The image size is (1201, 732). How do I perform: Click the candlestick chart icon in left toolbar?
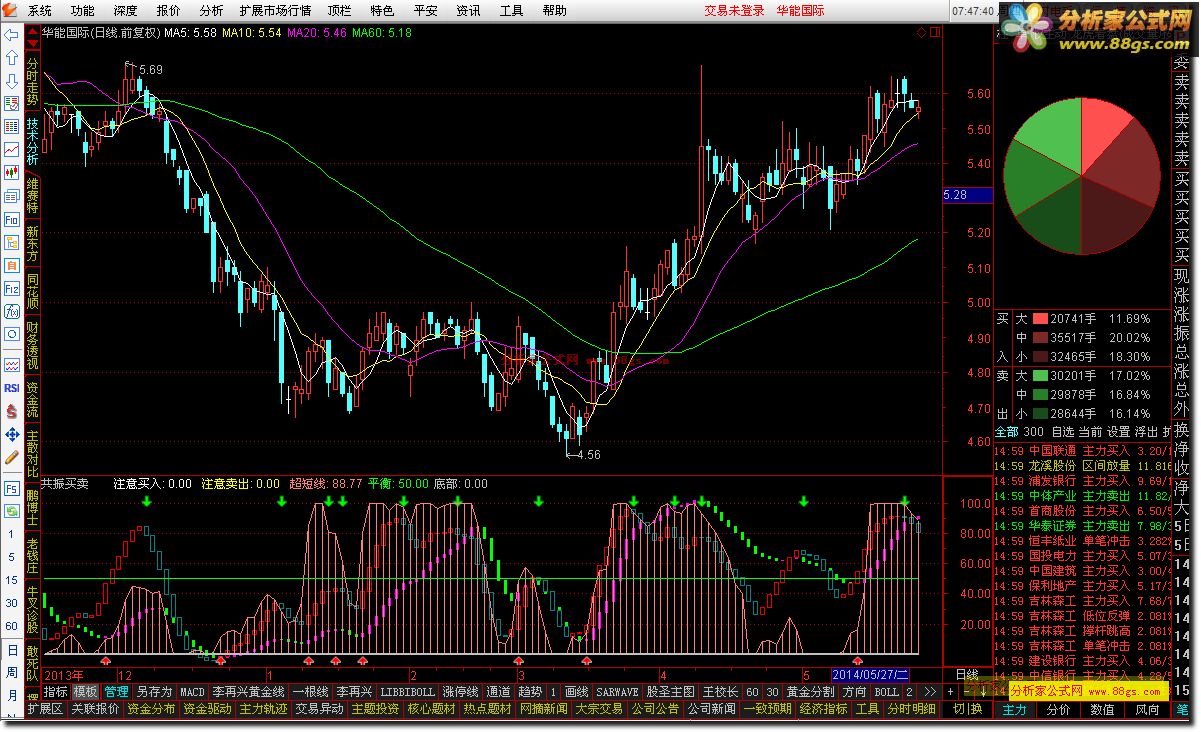pos(12,172)
